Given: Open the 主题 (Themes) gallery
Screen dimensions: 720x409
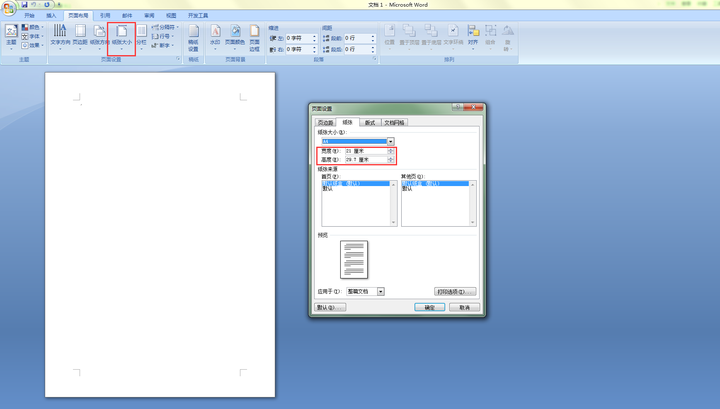Looking at the screenshot, I should click(x=11, y=36).
